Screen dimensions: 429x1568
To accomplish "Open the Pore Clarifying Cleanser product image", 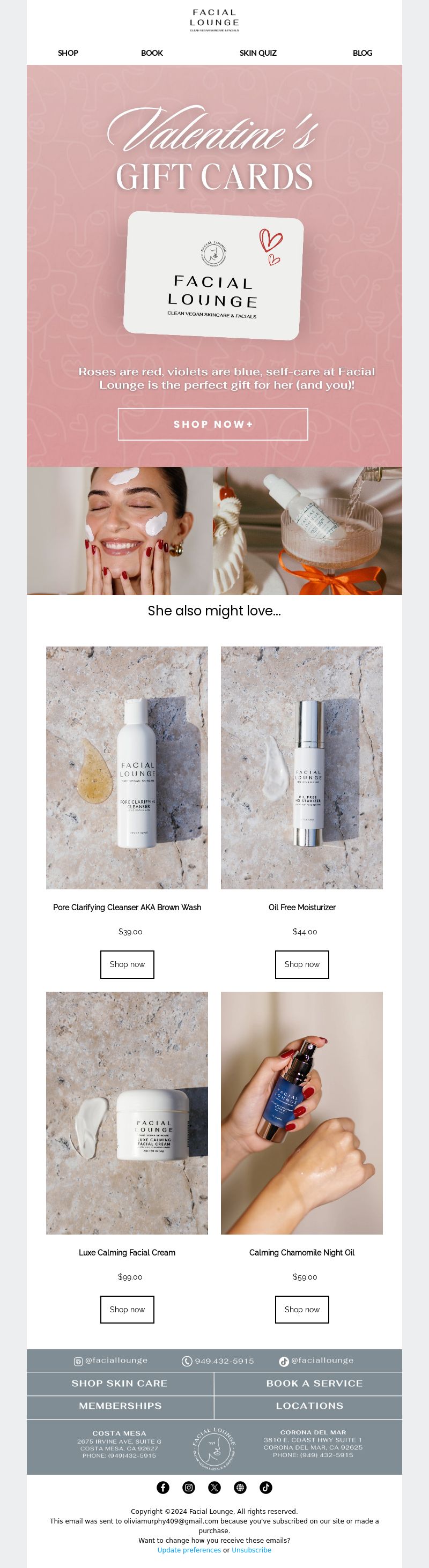I will point(127,768).
